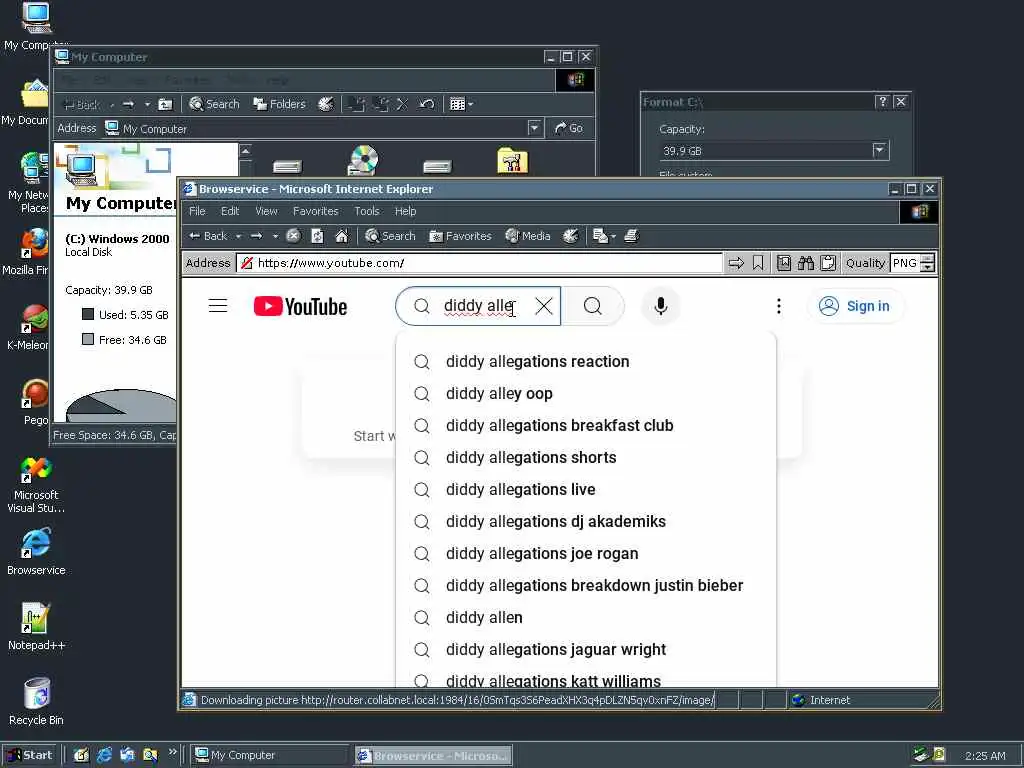
Task: Select suggestion 'diddy allegations live'
Action: 586,489
